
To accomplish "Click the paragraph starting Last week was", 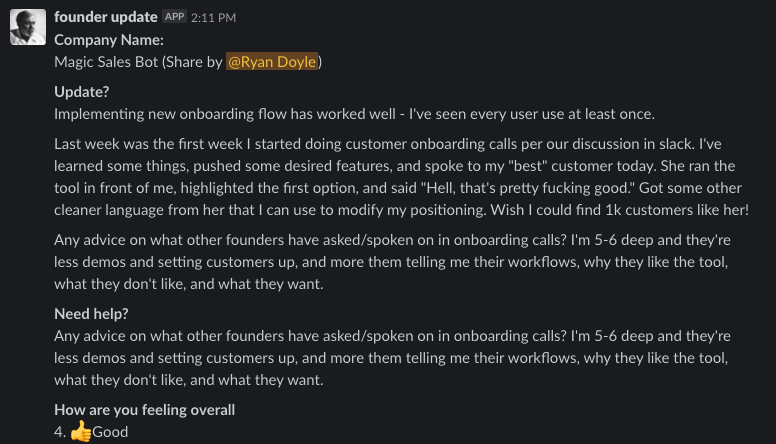I will click(x=401, y=177).
